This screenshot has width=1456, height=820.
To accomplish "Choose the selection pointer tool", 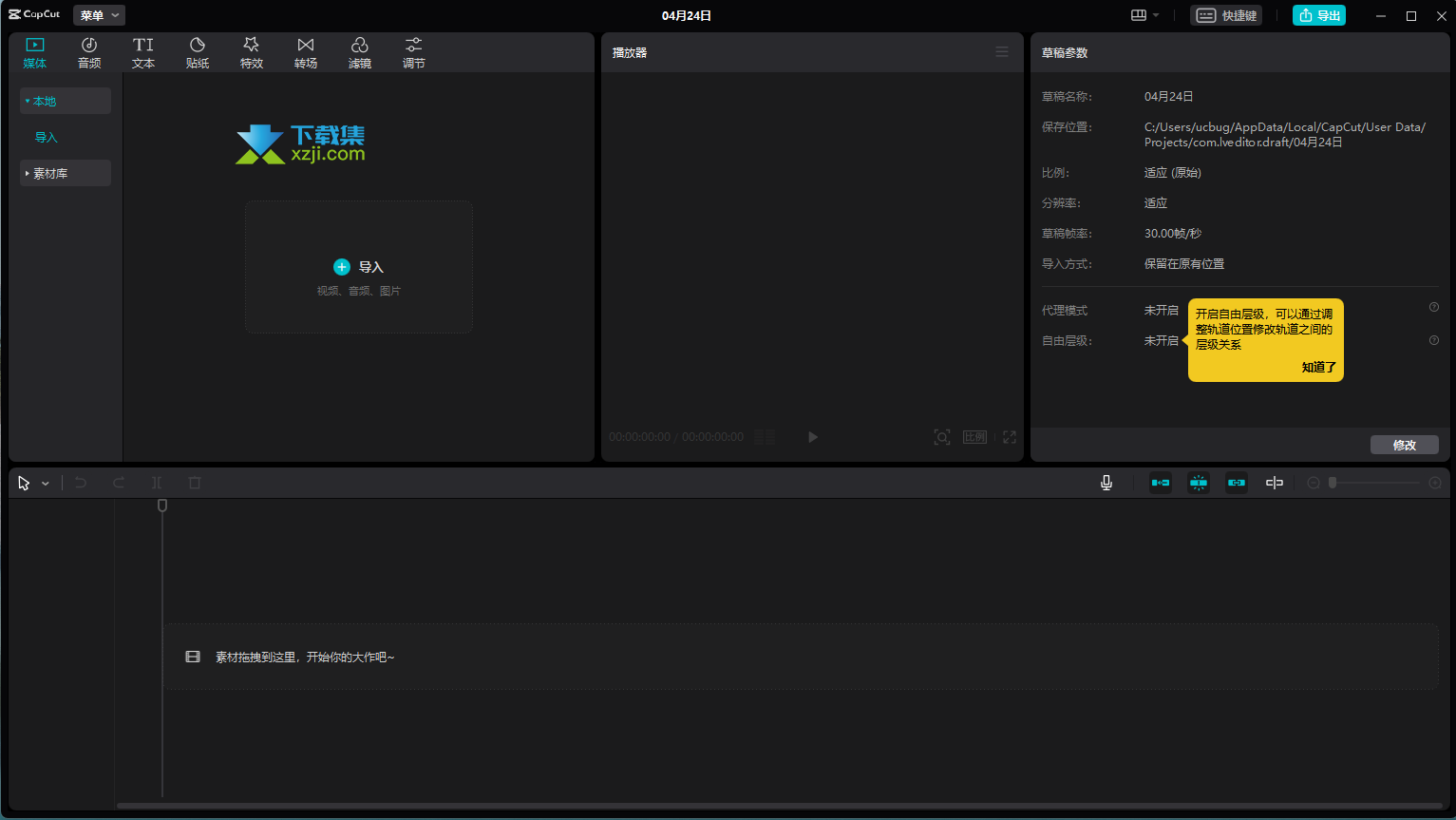I will 24,483.
